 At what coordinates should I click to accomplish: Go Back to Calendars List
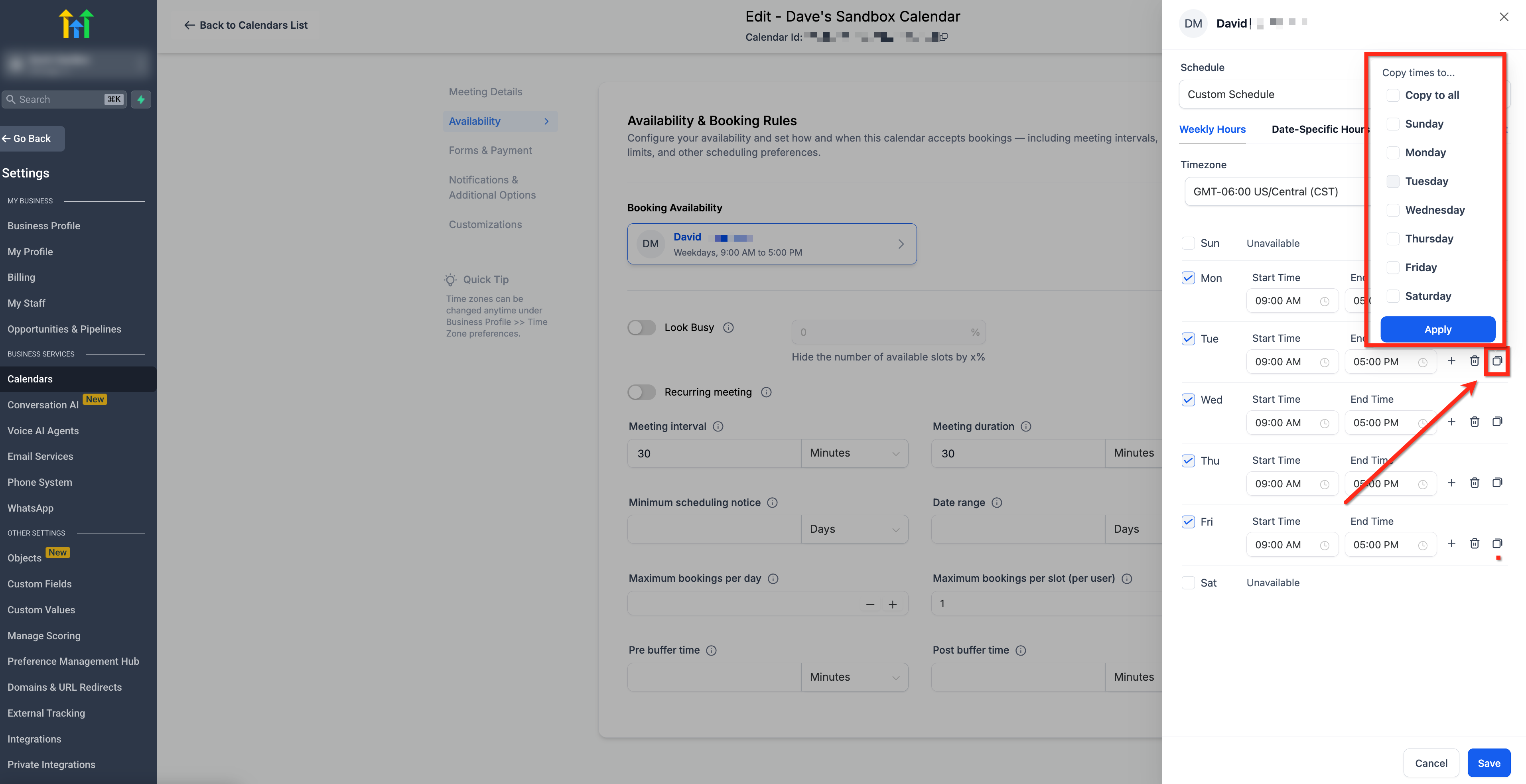coord(245,25)
